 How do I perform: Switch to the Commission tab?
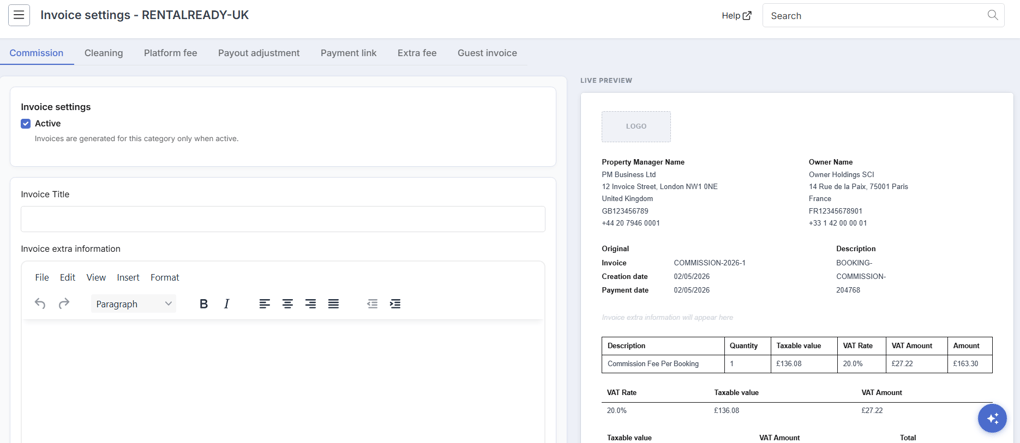pos(36,53)
